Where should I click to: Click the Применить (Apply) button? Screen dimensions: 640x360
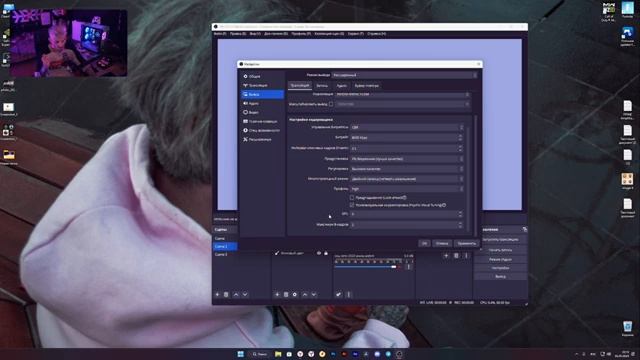click(467, 243)
